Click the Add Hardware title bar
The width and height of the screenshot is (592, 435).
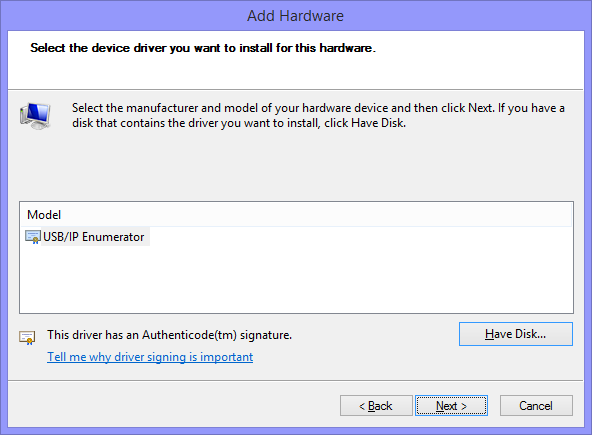[x=296, y=16]
